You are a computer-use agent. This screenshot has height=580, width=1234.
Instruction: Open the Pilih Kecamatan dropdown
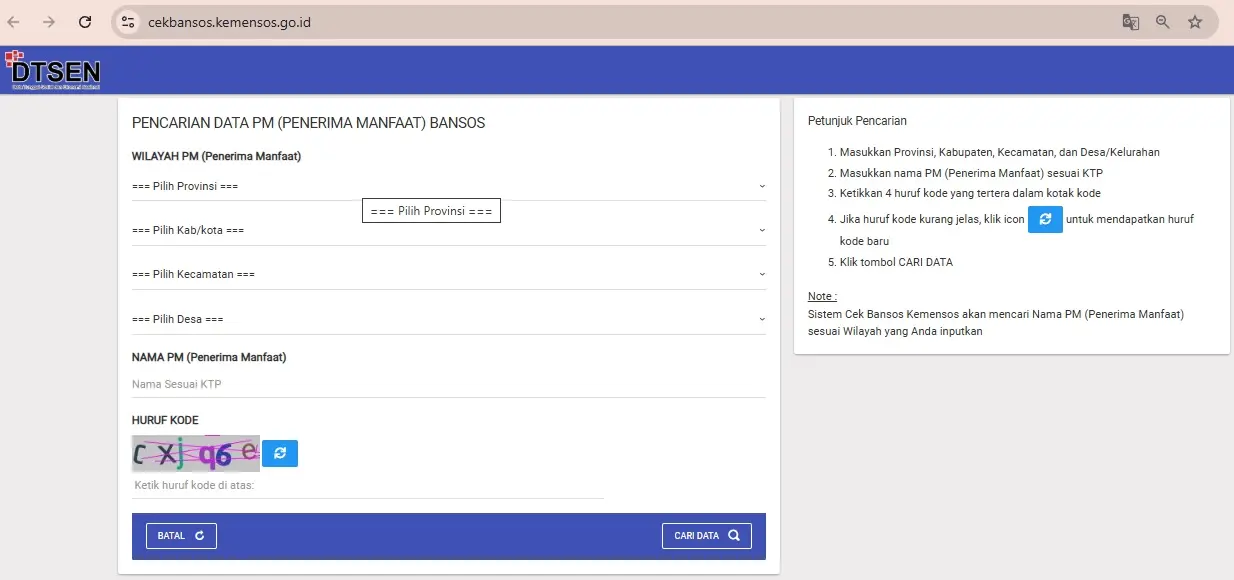point(448,274)
